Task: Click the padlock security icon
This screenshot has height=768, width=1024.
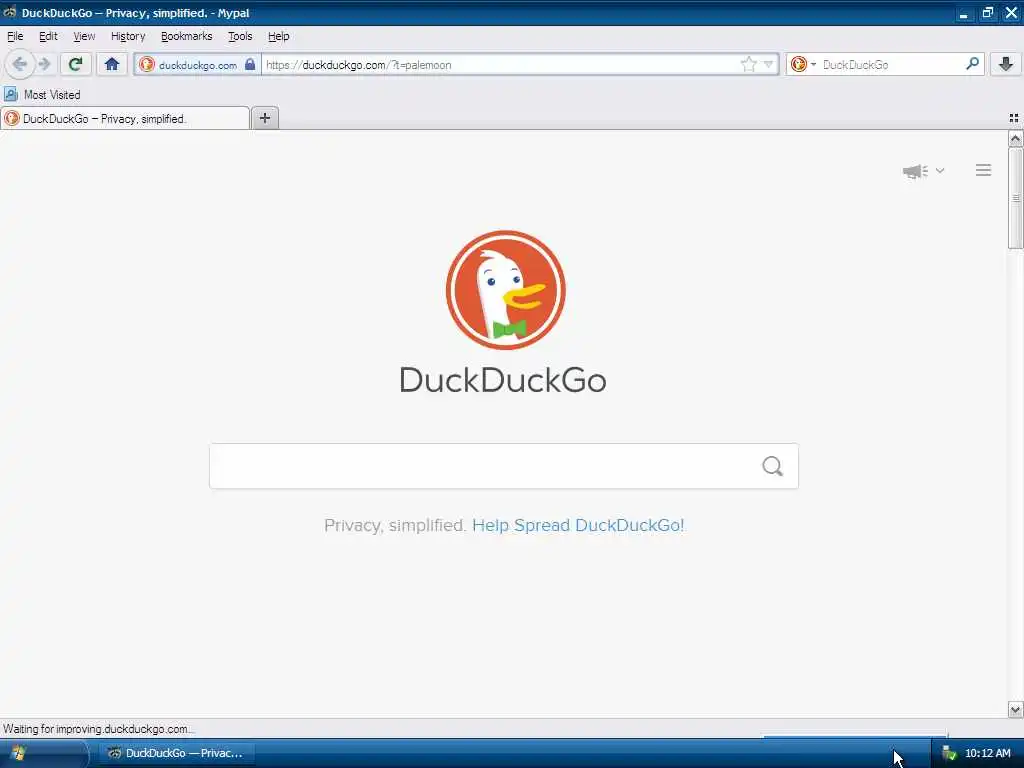Action: tap(249, 64)
